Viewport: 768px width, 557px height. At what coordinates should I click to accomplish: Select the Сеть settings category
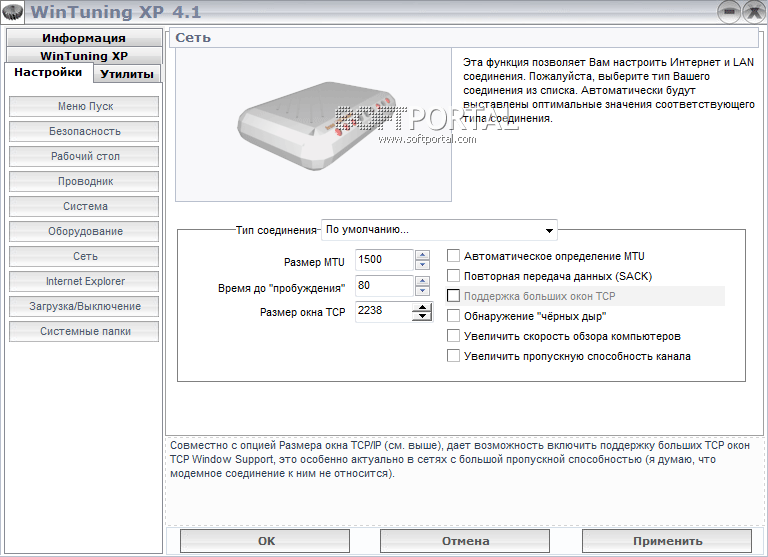84,256
